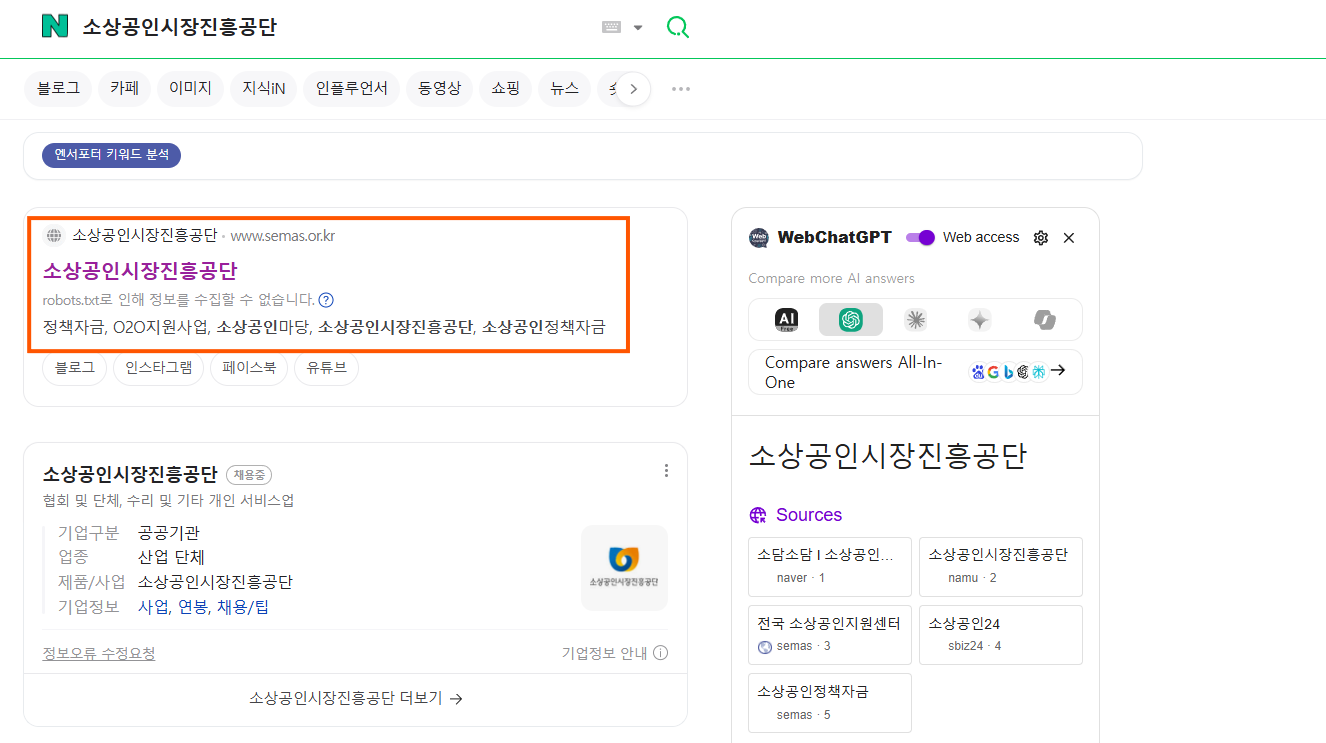Click the keyboard input icon in search bar

click(611, 27)
